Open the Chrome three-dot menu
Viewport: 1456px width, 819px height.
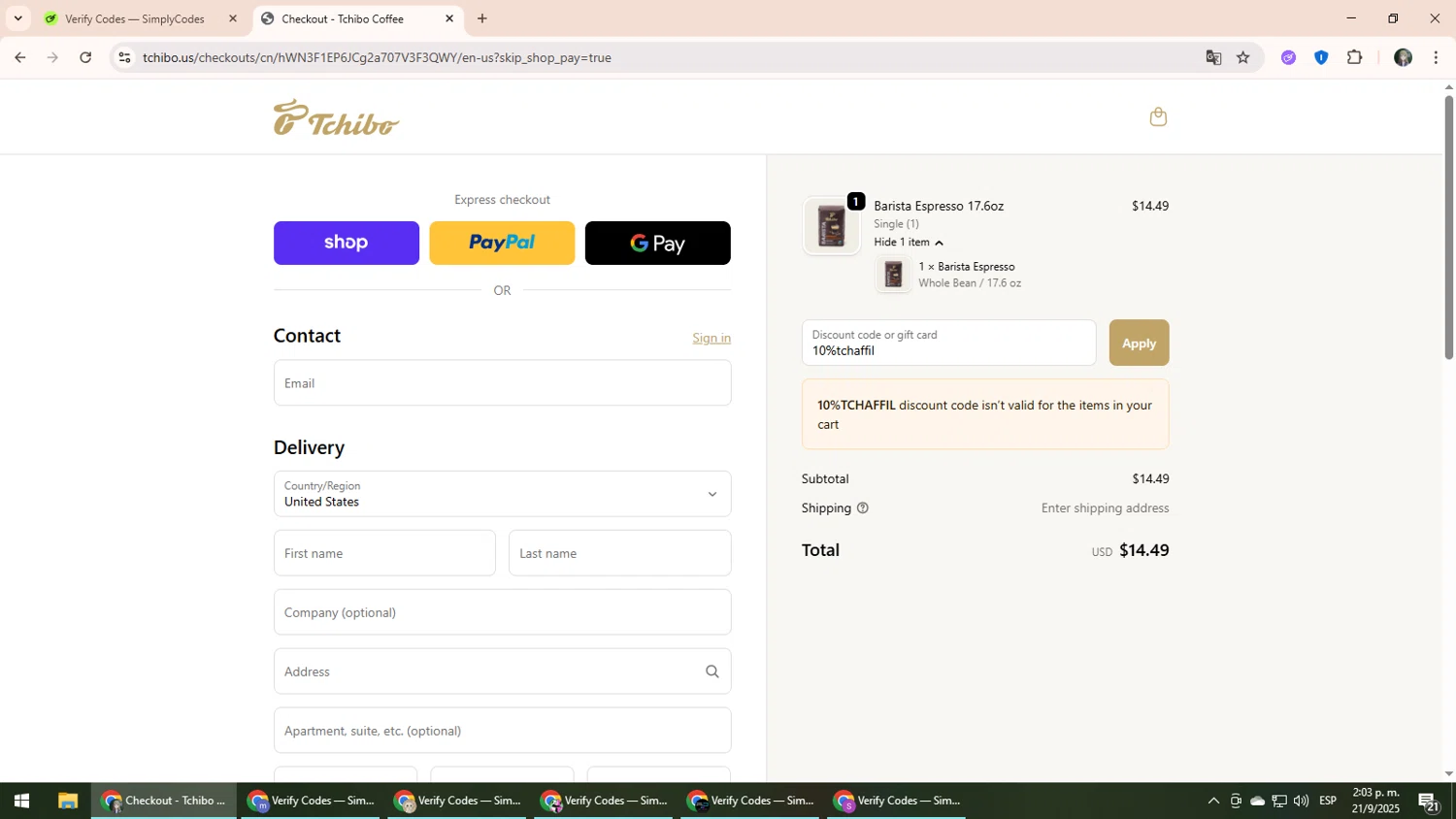click(1436, 58)
